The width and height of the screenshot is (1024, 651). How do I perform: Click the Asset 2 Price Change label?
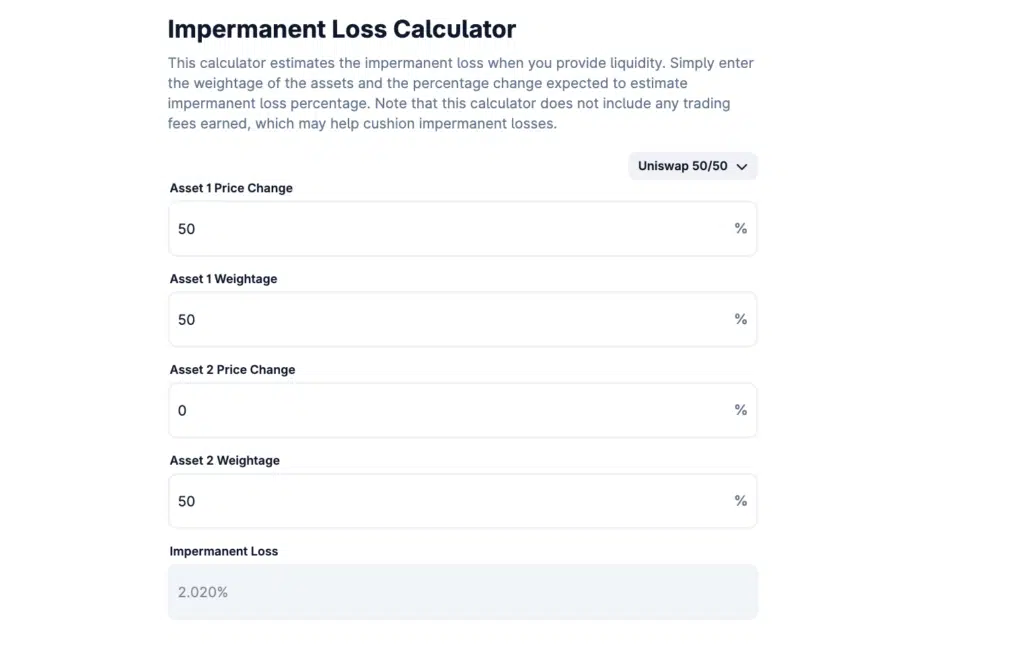pos(232,370)
